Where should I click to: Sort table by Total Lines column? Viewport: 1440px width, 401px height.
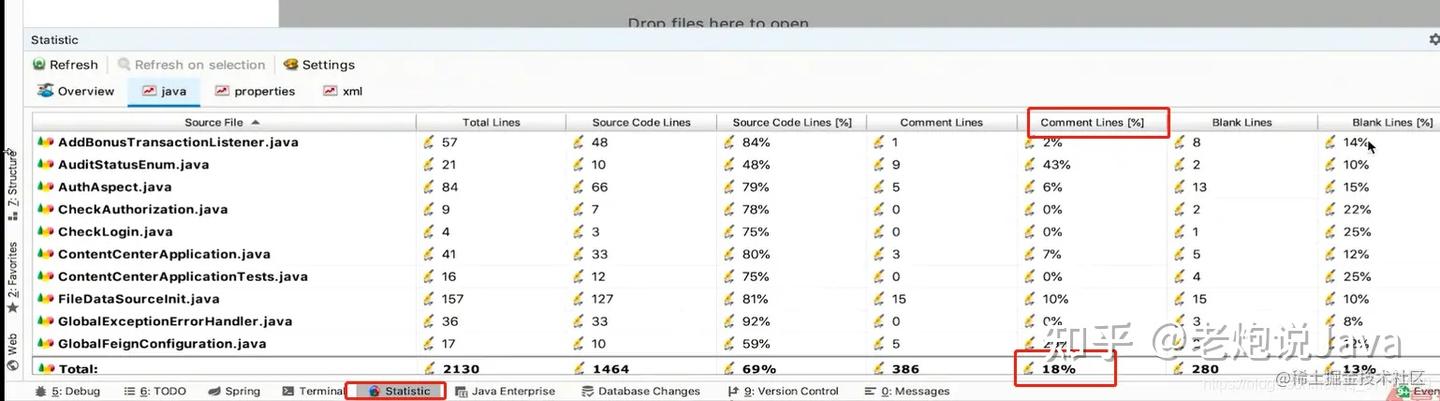point(491,122)
